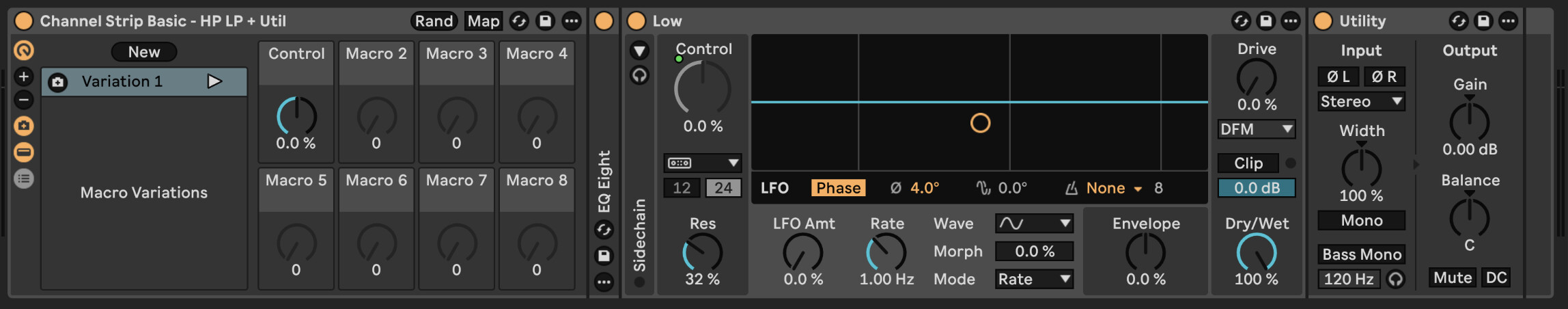Launch Variation 1 with play arrow

click(214, 81)
